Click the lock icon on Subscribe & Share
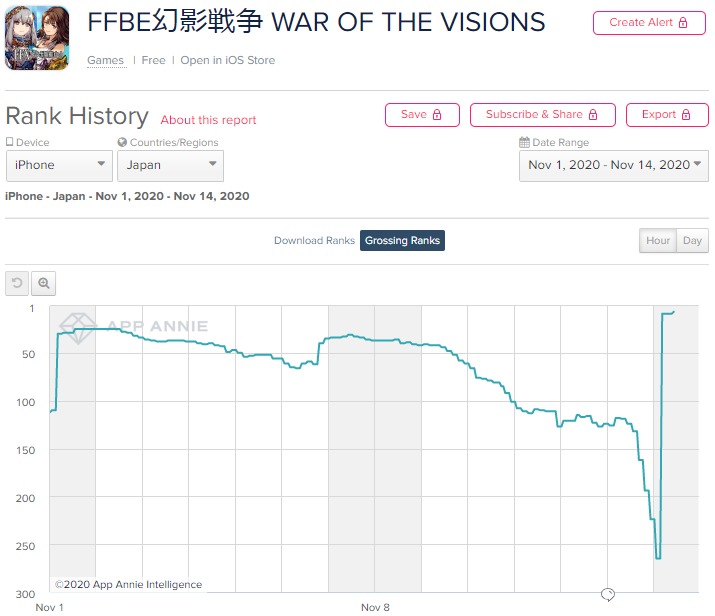715x616 pixels. pos(593,114)
